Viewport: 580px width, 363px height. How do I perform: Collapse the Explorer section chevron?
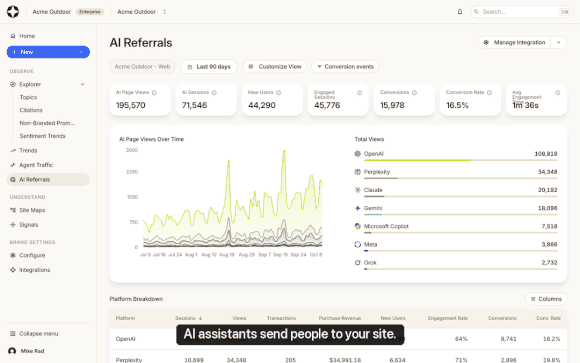[x=82, y=84]
